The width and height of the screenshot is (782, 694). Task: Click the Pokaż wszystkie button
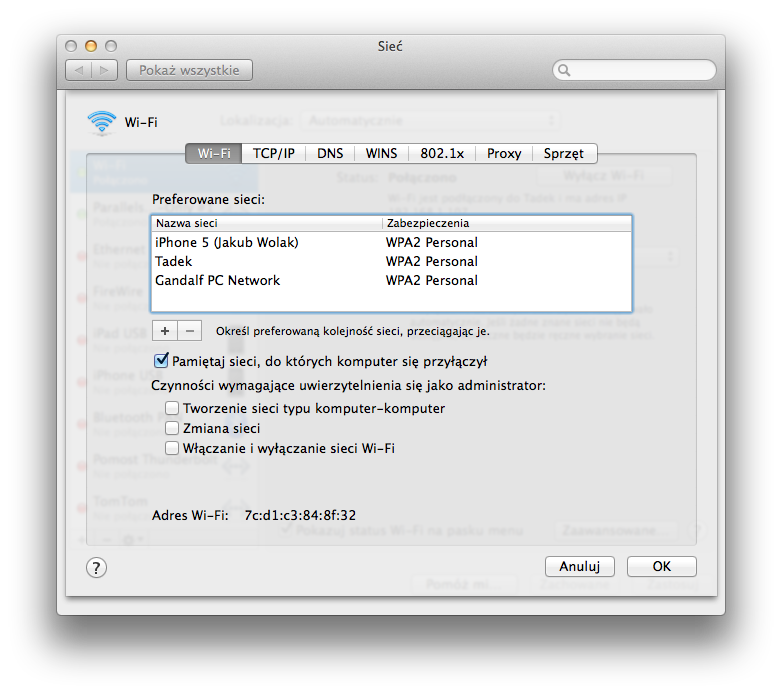(189, 70)
